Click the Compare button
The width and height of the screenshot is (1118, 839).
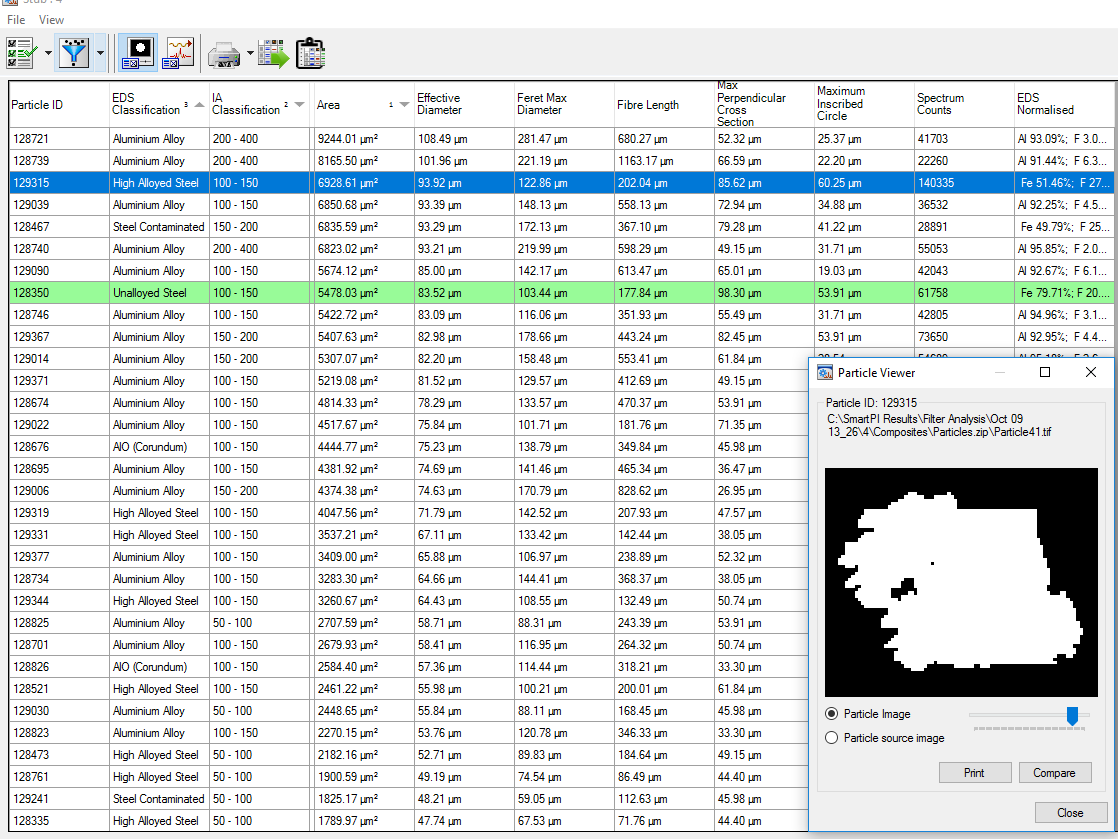pos(1054,773)
